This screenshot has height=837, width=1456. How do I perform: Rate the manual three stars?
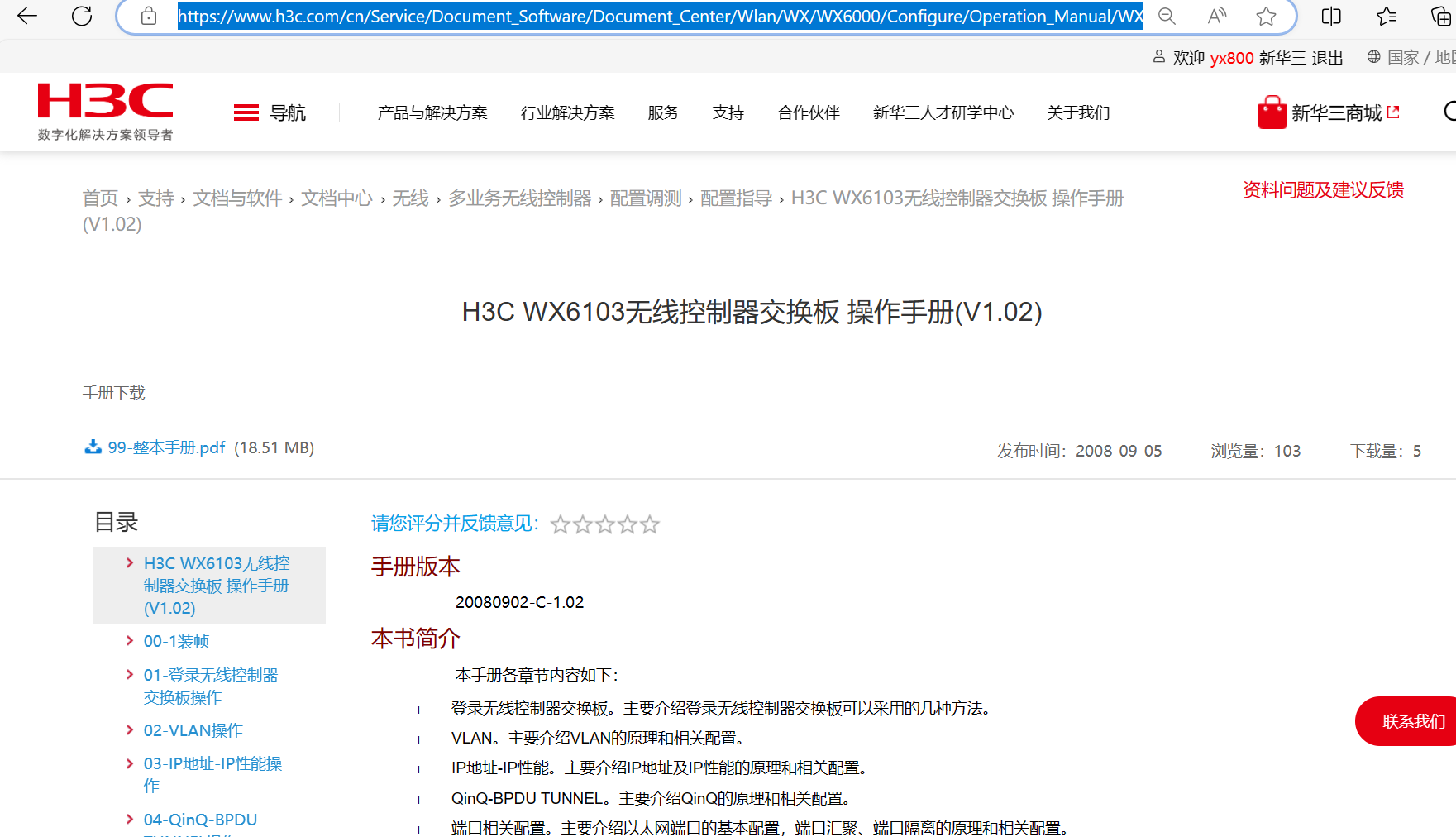pos(605,524)
